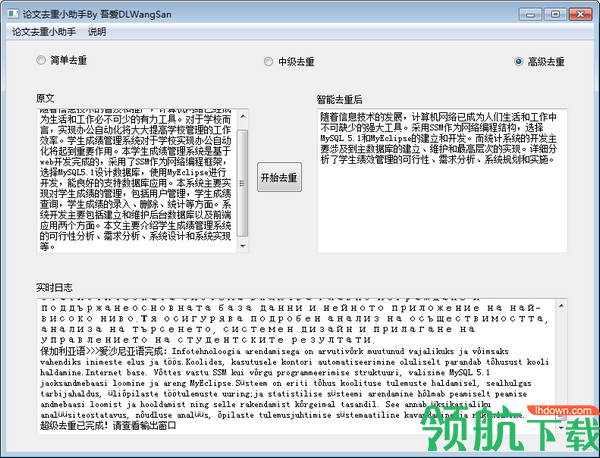
Task: Click the 原文 box scroll down arrow
Action: [x=243, y=246]
